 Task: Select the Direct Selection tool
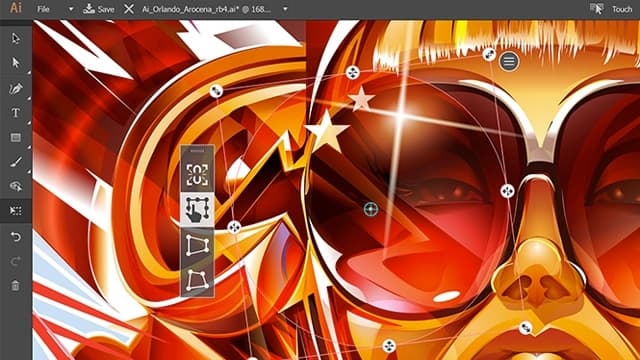click(x=16, y=63)
